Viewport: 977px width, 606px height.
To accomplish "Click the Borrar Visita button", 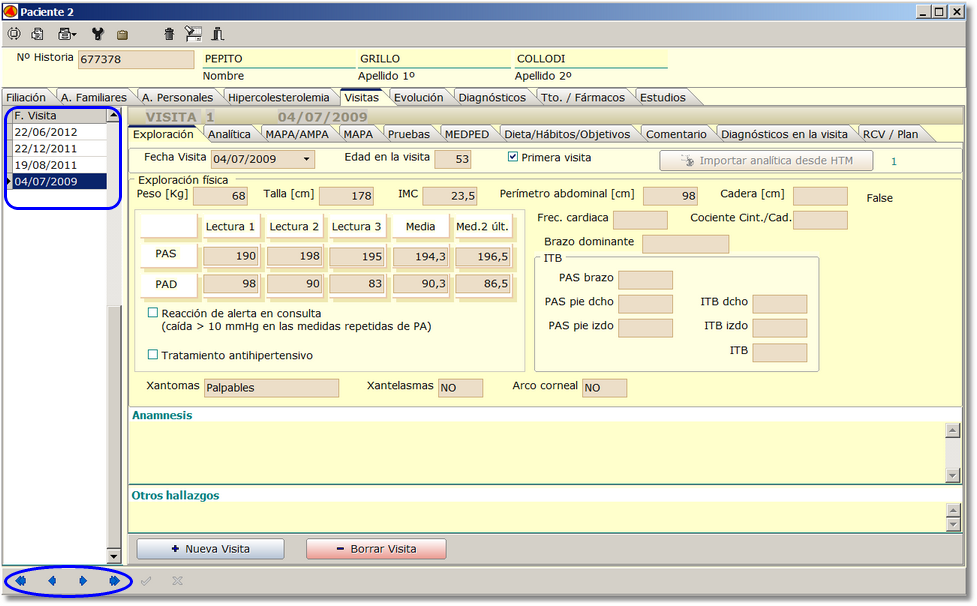I will [376, 549].
